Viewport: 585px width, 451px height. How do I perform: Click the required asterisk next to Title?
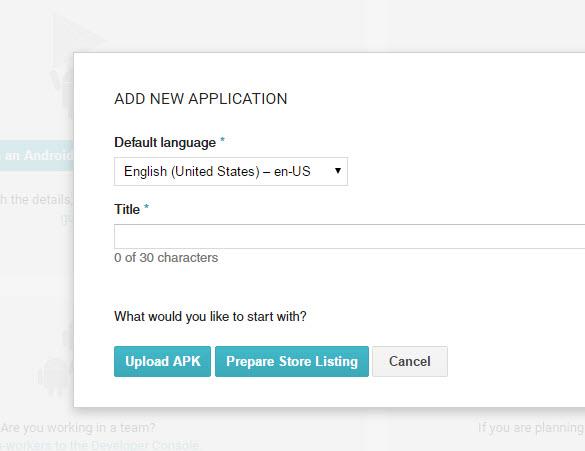coord(146,207)
